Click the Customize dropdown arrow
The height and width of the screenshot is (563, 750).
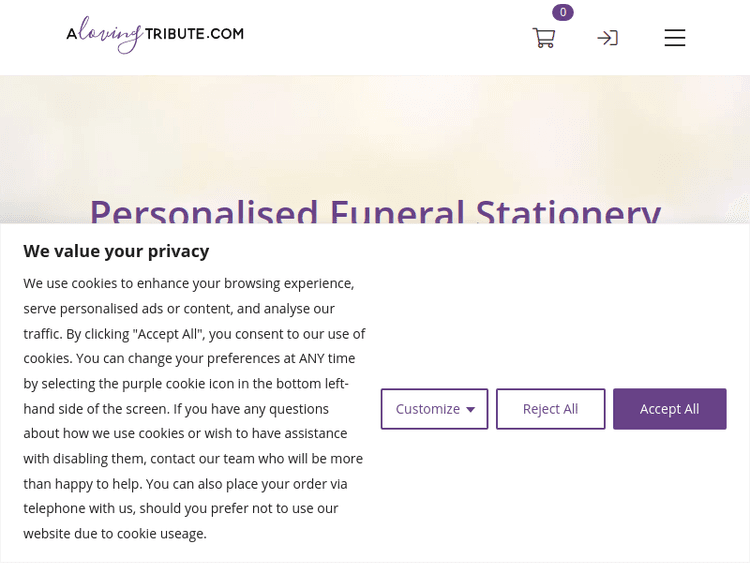click(471, 410)
